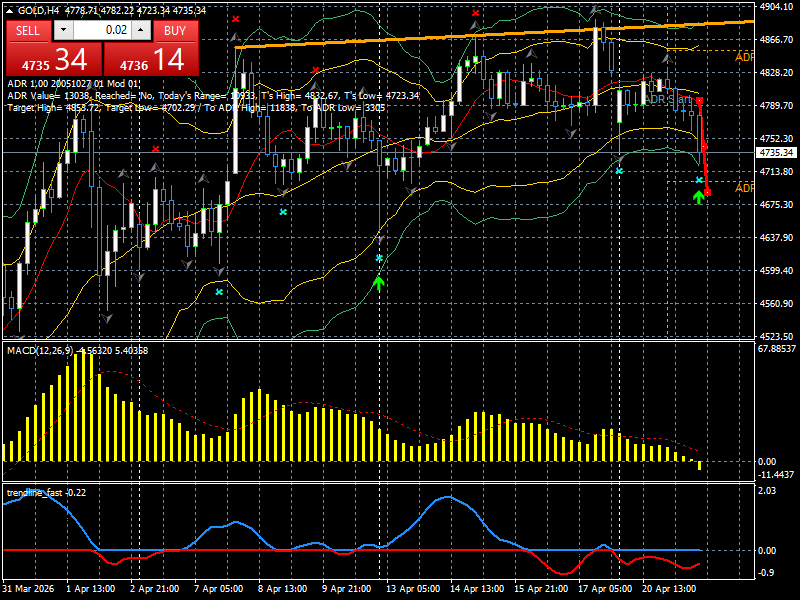Screen dimensions: 800x600
Task: Click the '14 Apr 13:00' time axis label
Action: pos(477,588)
